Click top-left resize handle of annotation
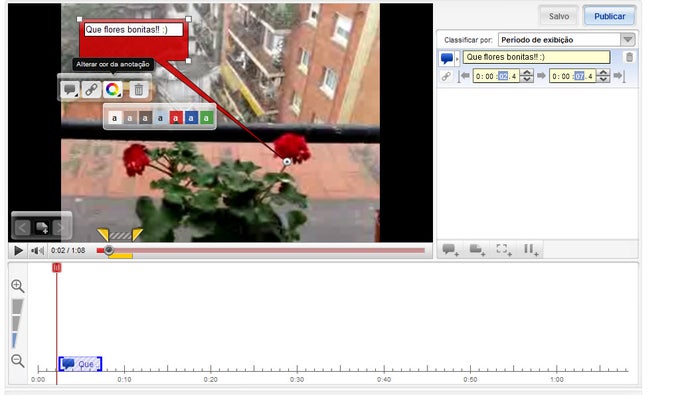The height and width of the screenshot is (395, 680). coord(79,19)
